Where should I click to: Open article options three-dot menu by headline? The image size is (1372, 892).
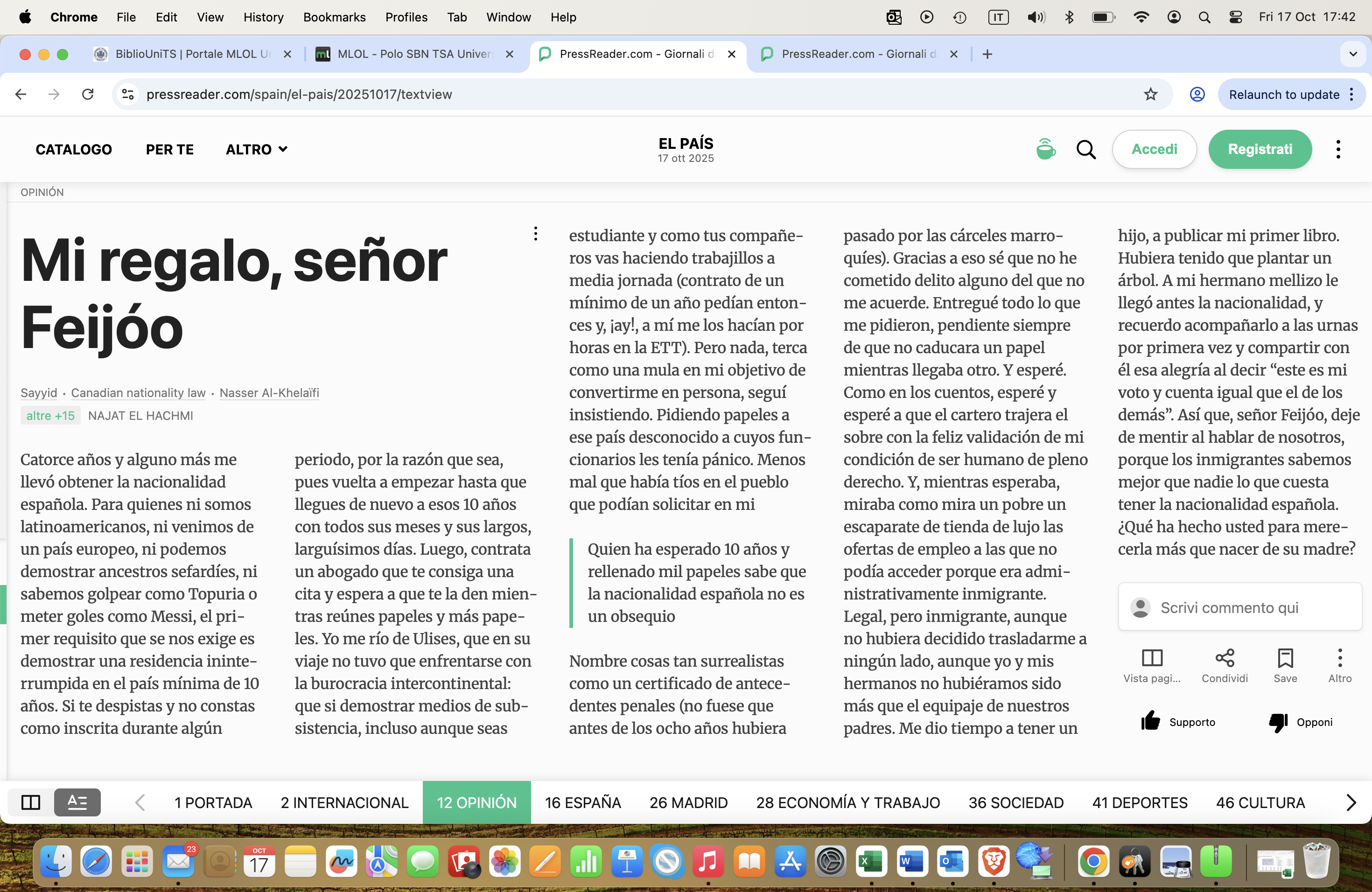point(536,233)
